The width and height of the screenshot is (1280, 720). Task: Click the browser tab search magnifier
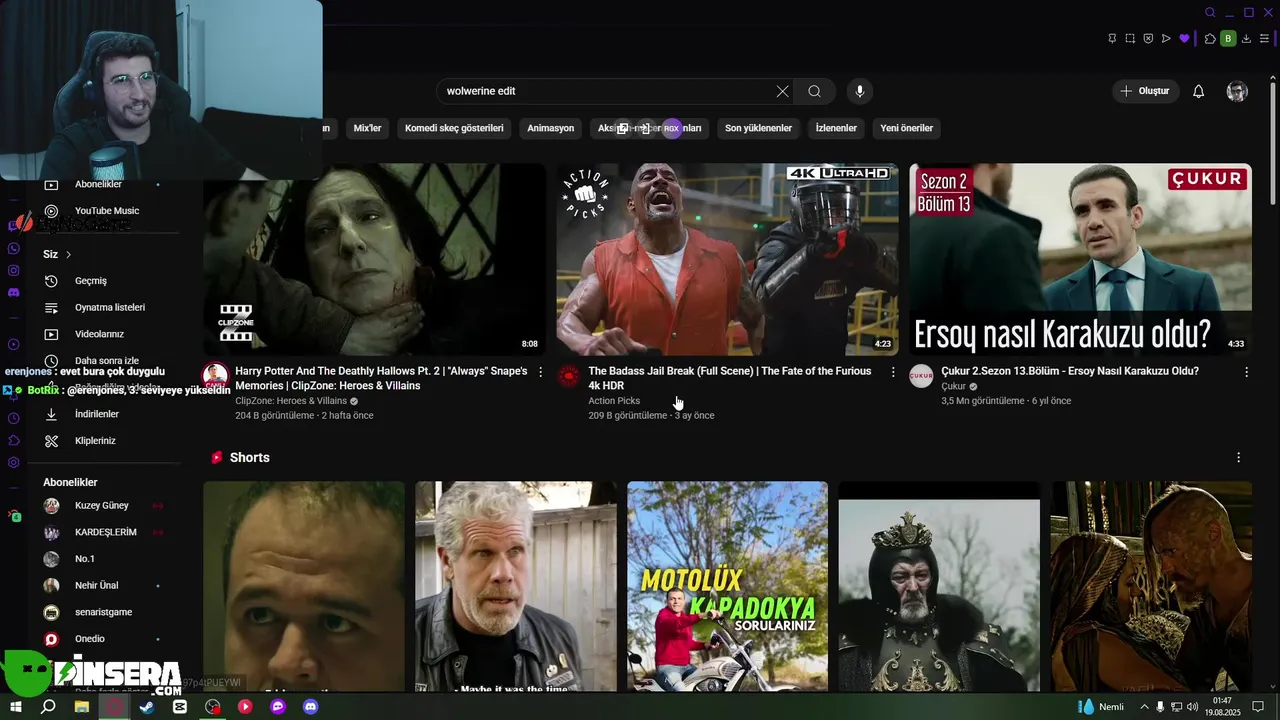pos(1210,13)
